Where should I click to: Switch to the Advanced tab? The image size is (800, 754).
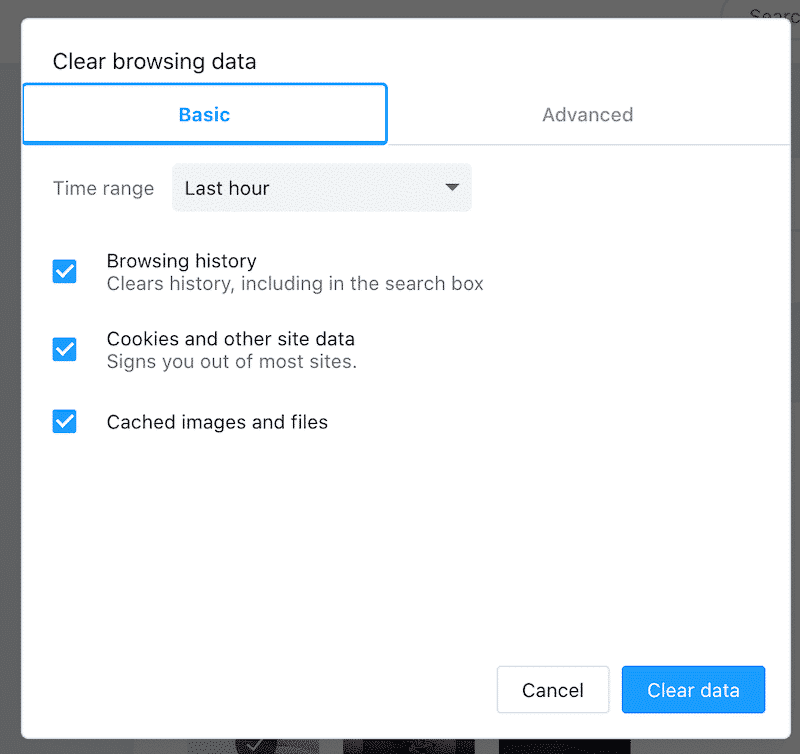pyautogui.click(x=588, y=114)
